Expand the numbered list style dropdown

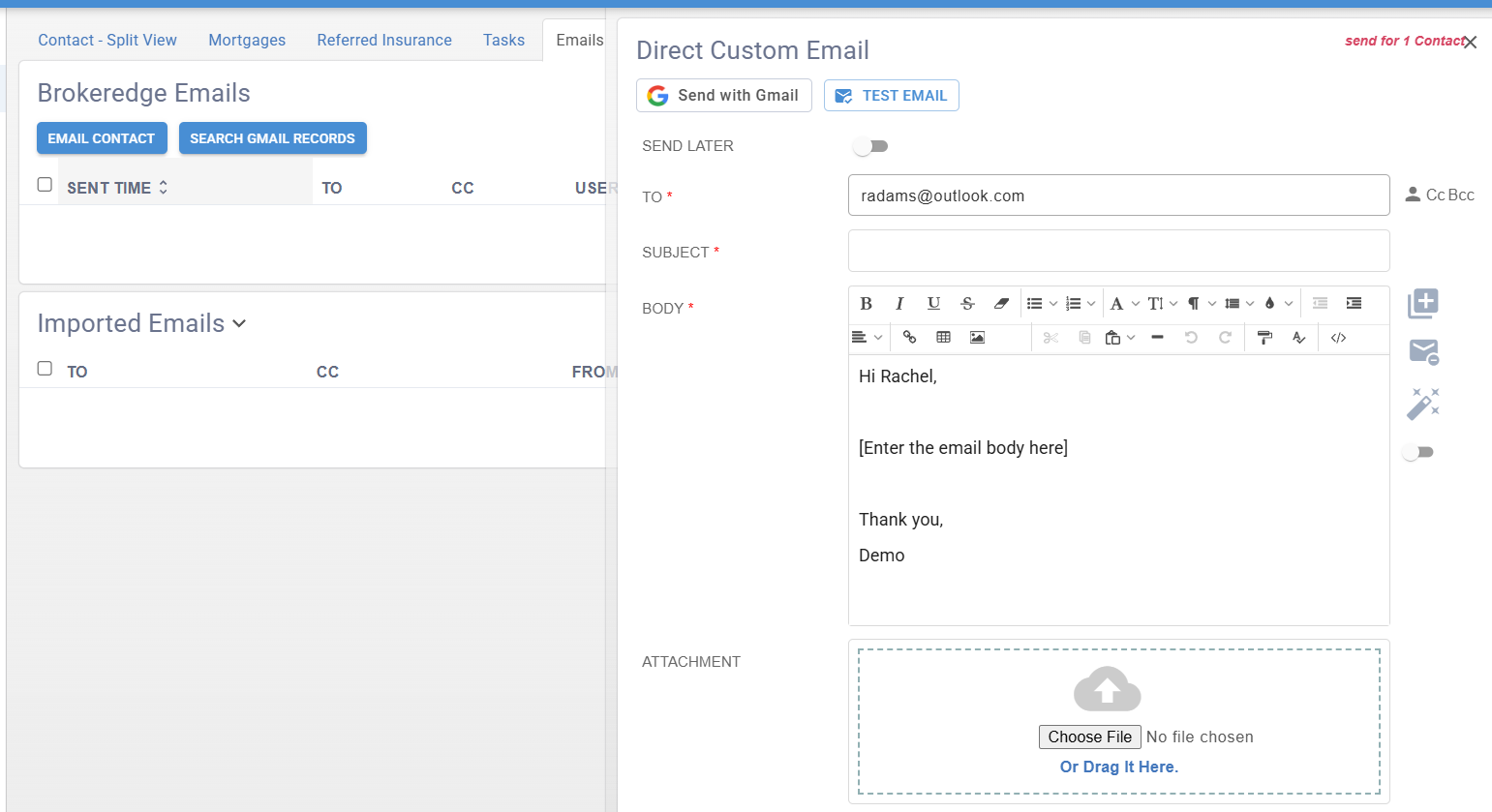point(1091,304)
